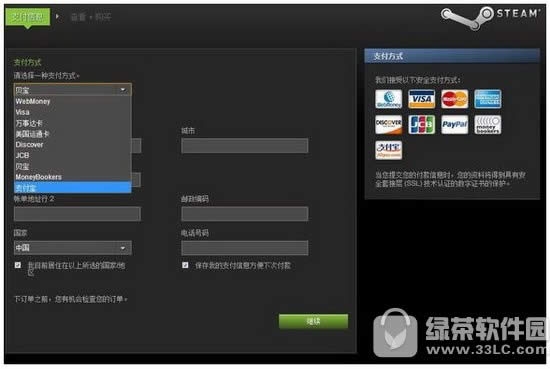Click the WebMoney payment logo icon
The width and height of the screenshot is (550, 369).
click(x=388, y=99)
